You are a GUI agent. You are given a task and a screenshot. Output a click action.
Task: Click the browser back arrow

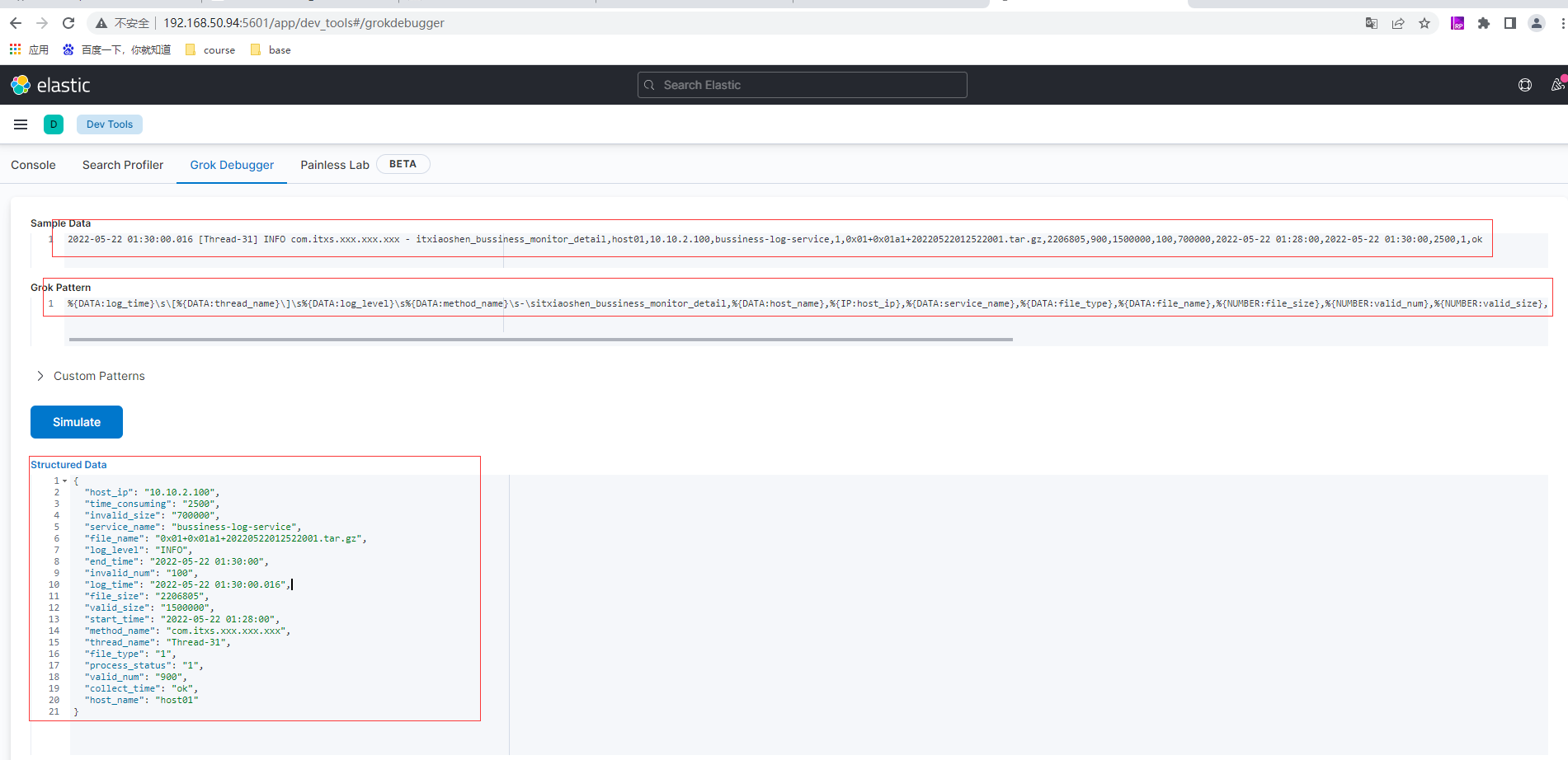click(16, 23)
